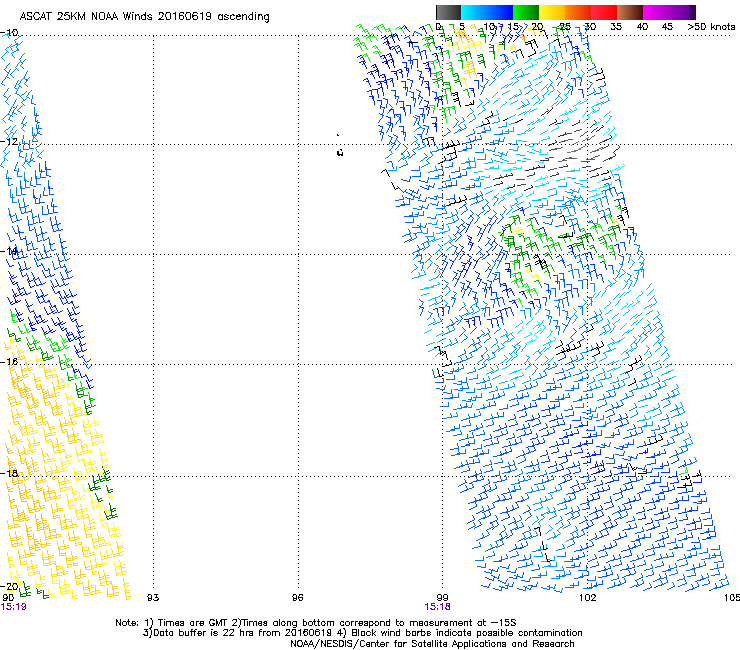The image size is (740, 650).
Task: Click the '90' longitude label
Action: pos(8,598)
